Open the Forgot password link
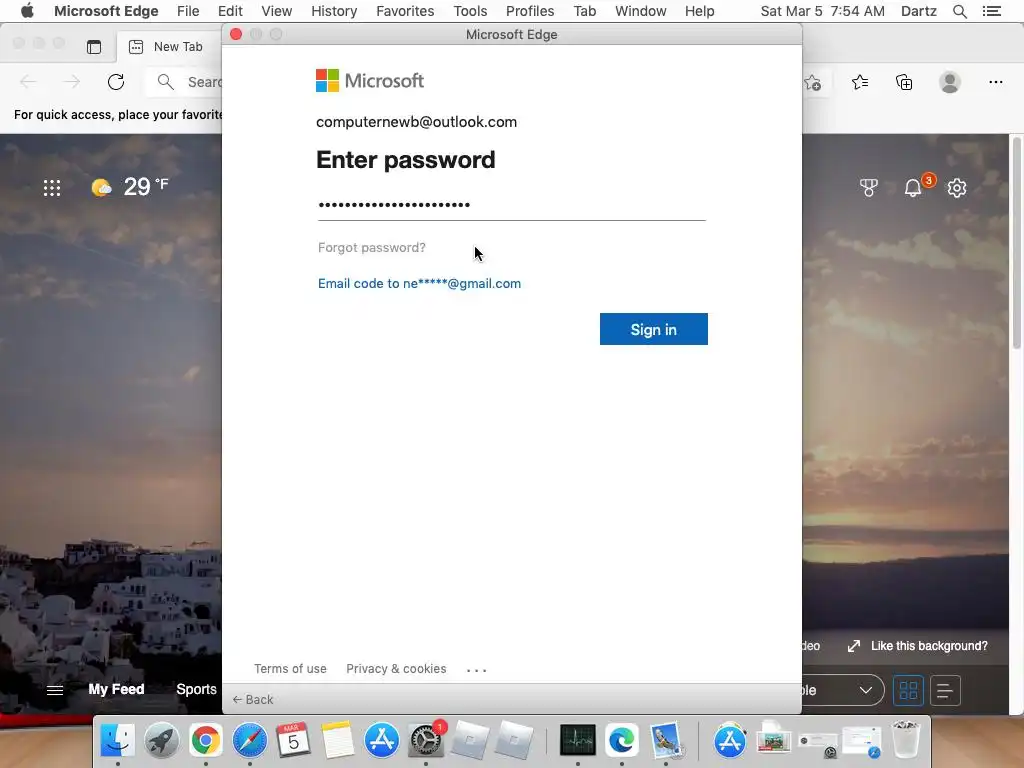Image resolution: width=1024 pixels, height=768 pixels. [x=372, y=248]
